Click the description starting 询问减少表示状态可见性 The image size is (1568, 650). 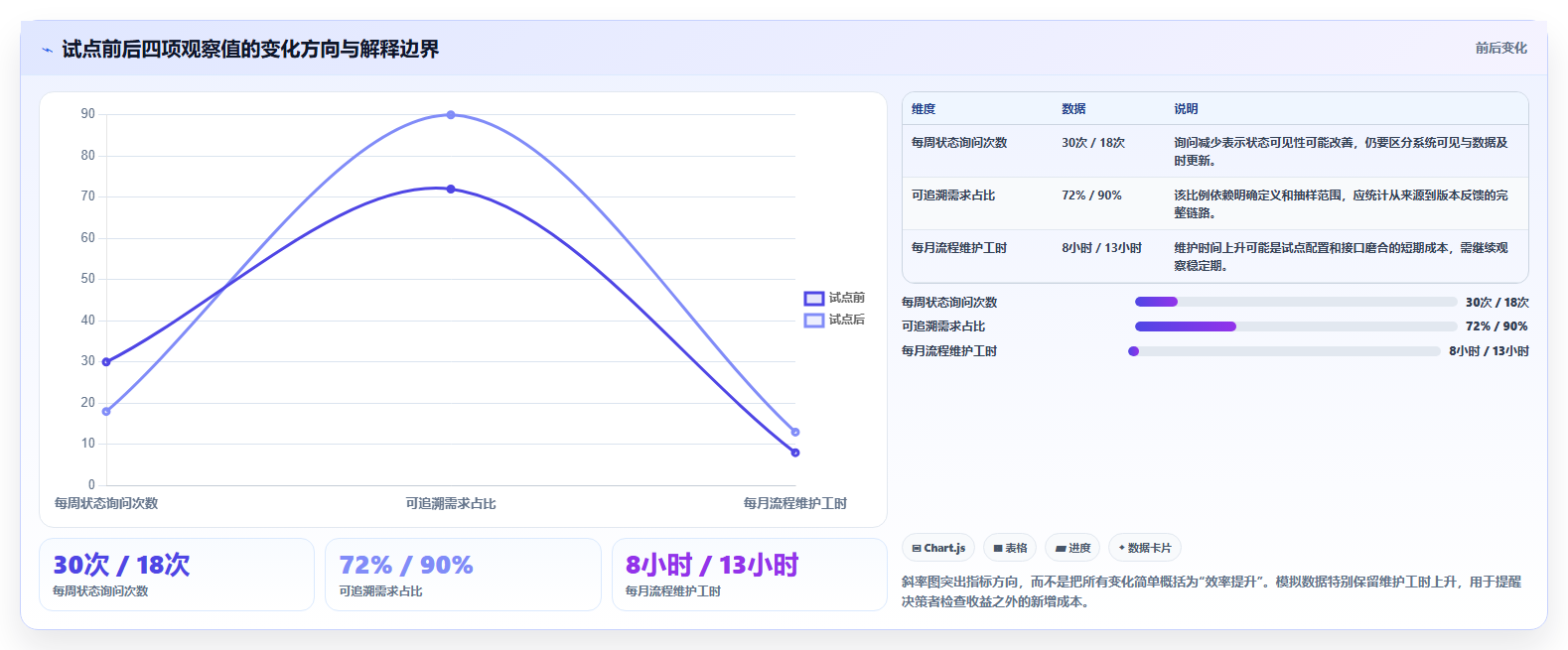pos(1341,152)
